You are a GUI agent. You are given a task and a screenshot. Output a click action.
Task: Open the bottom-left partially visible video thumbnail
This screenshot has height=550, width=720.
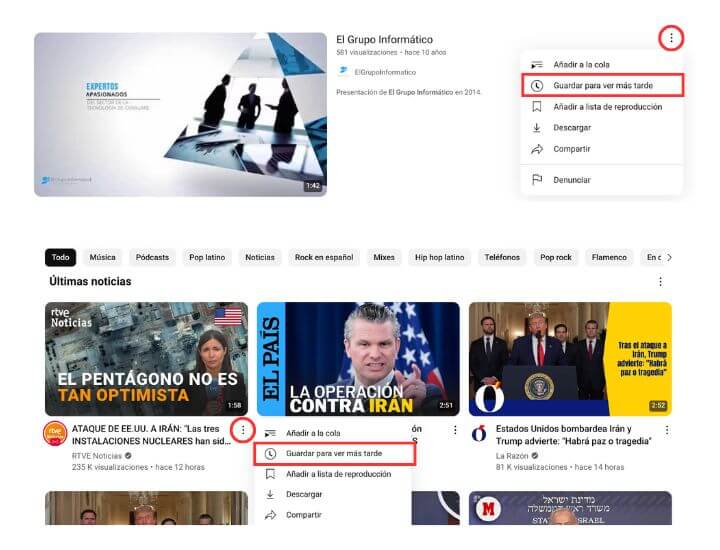146,508
